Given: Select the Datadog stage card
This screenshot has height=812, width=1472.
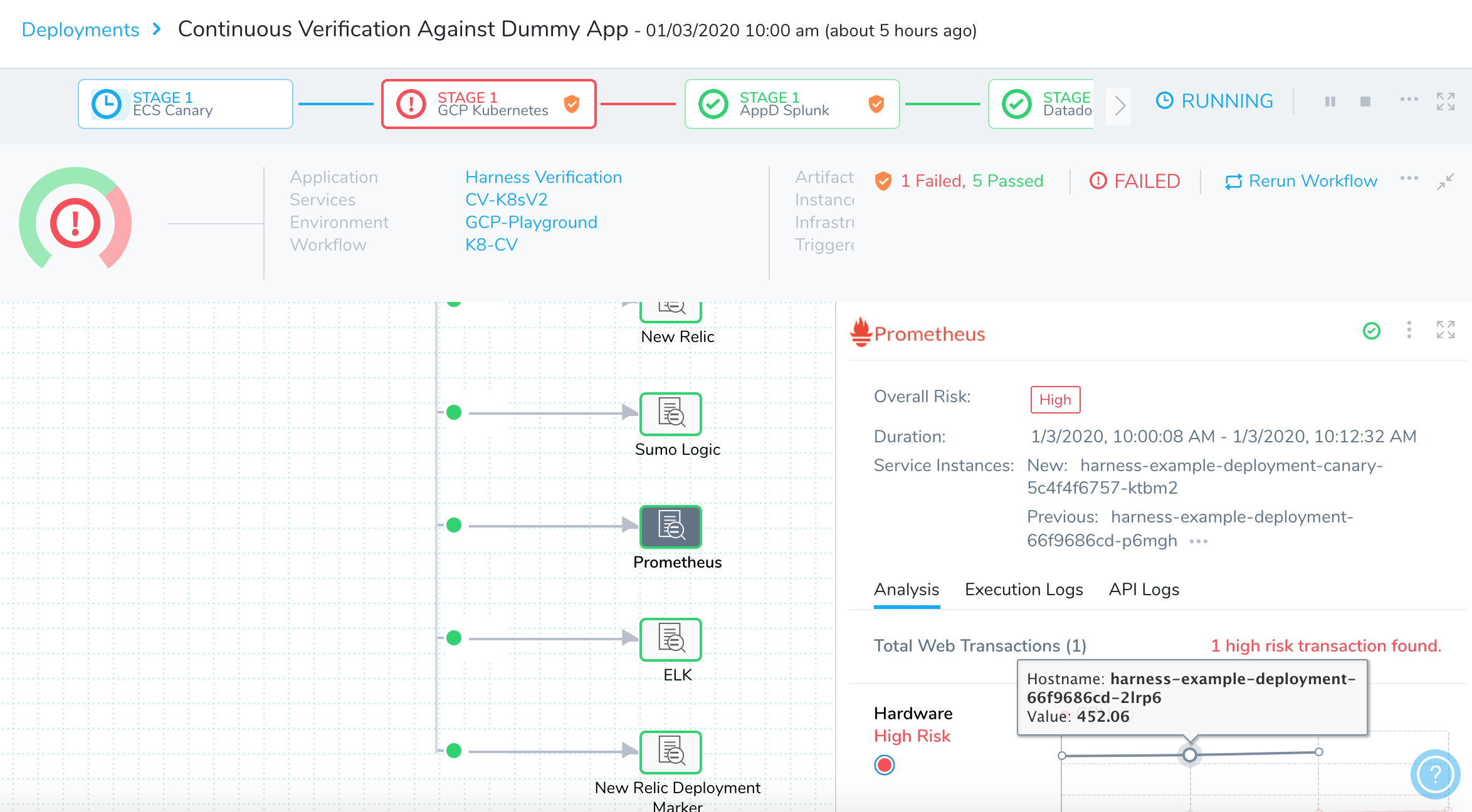Looking at the screenshot, I should click(1041, 104).
